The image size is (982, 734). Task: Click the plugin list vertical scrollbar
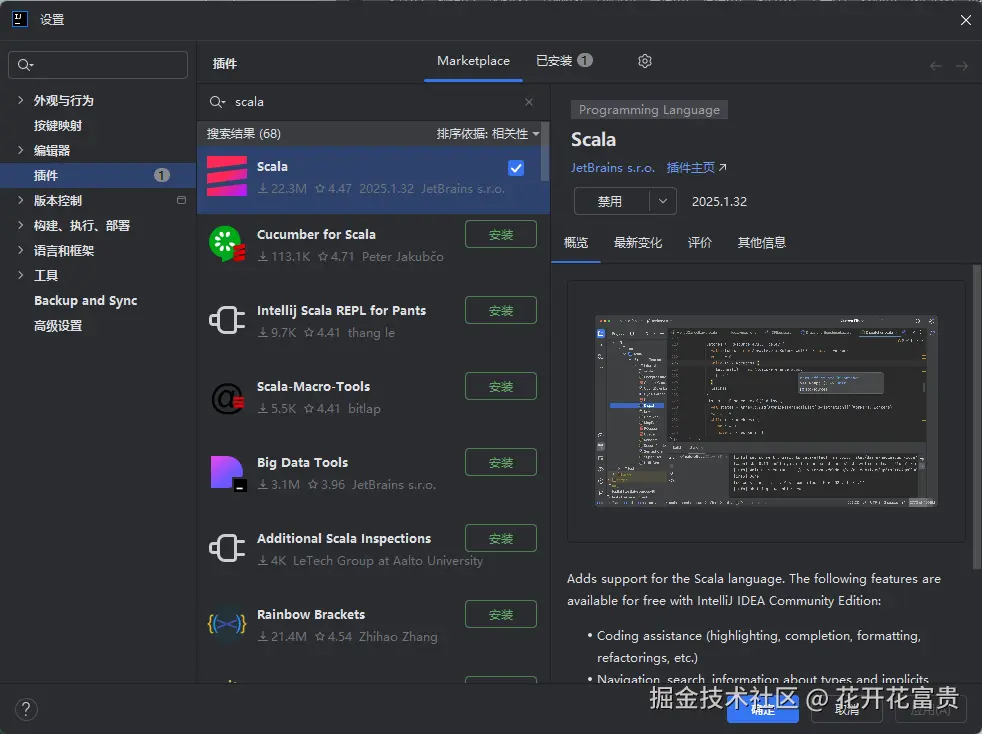(x=545, y=152)
